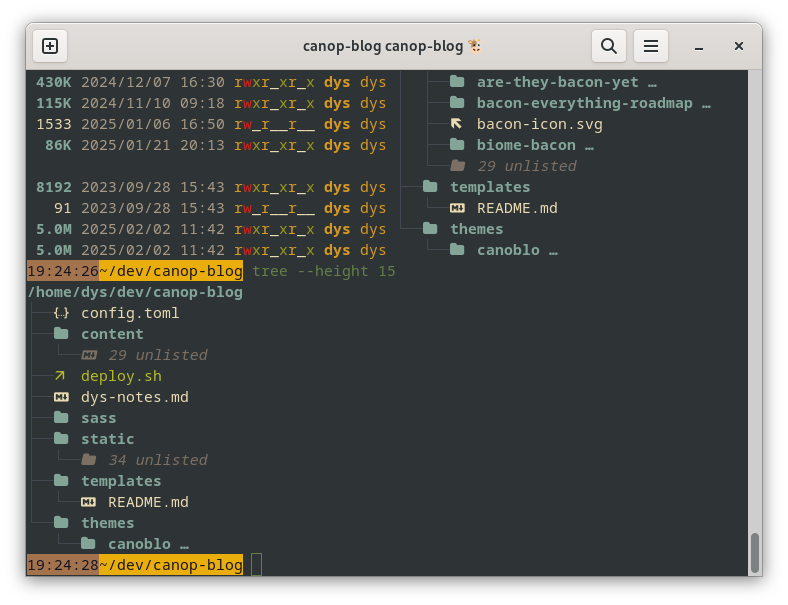Click markdown icon of dys-notes.md
Image resolution: width=788 pixels, height=605 pixels.
pos(61,397)
